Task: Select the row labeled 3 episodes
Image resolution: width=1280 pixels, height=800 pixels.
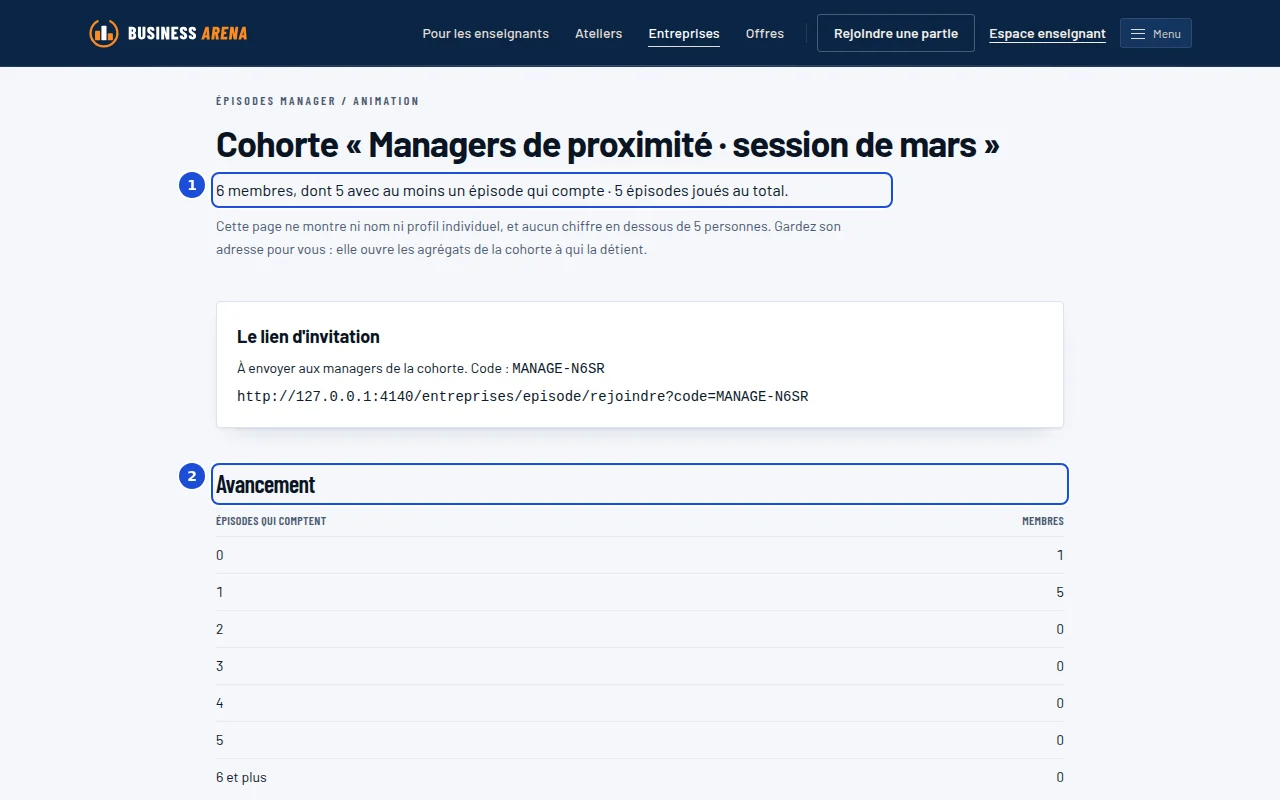Action: (640, 666)
